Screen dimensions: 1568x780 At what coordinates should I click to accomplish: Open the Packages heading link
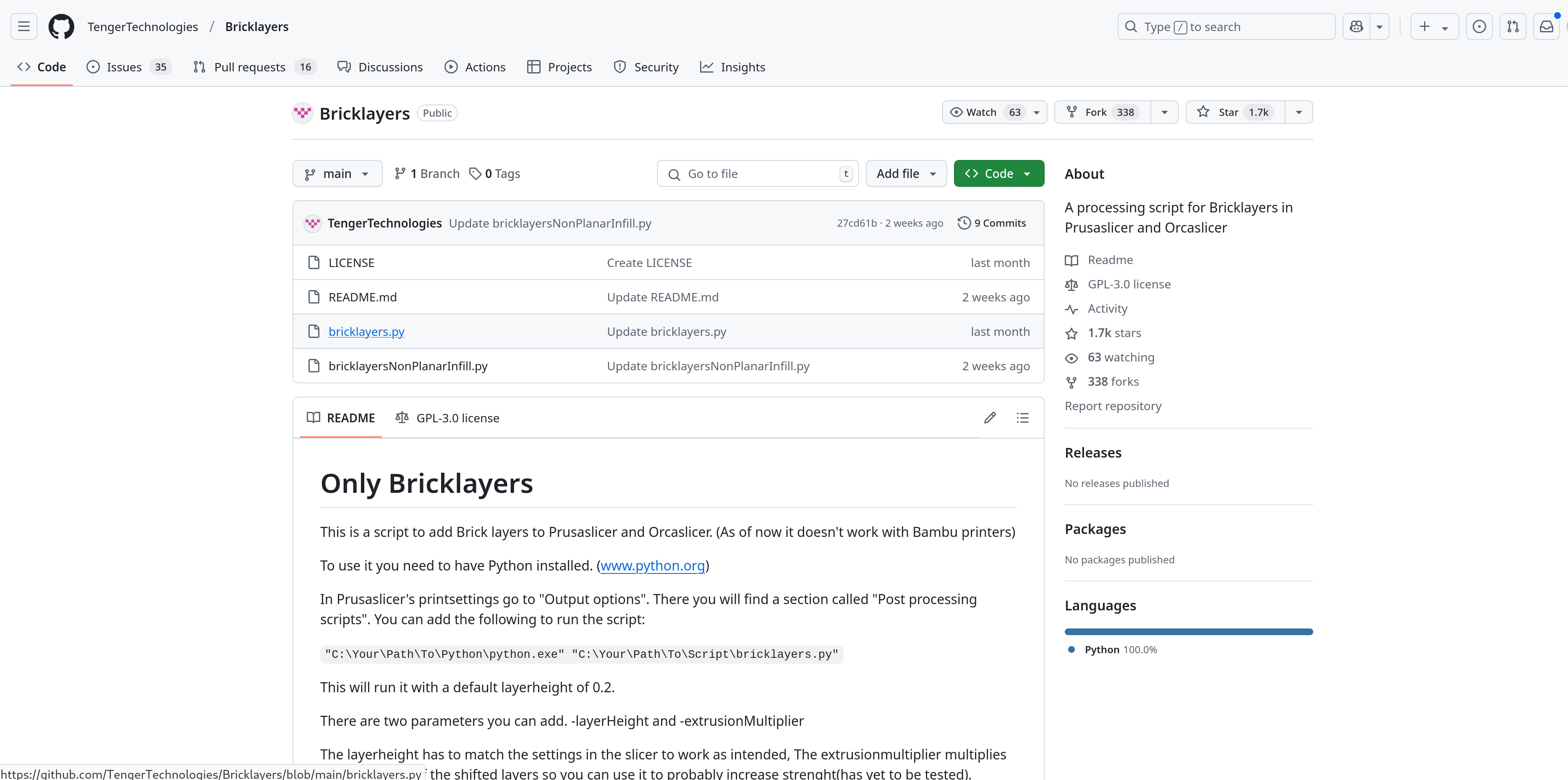coord(1095,529)
